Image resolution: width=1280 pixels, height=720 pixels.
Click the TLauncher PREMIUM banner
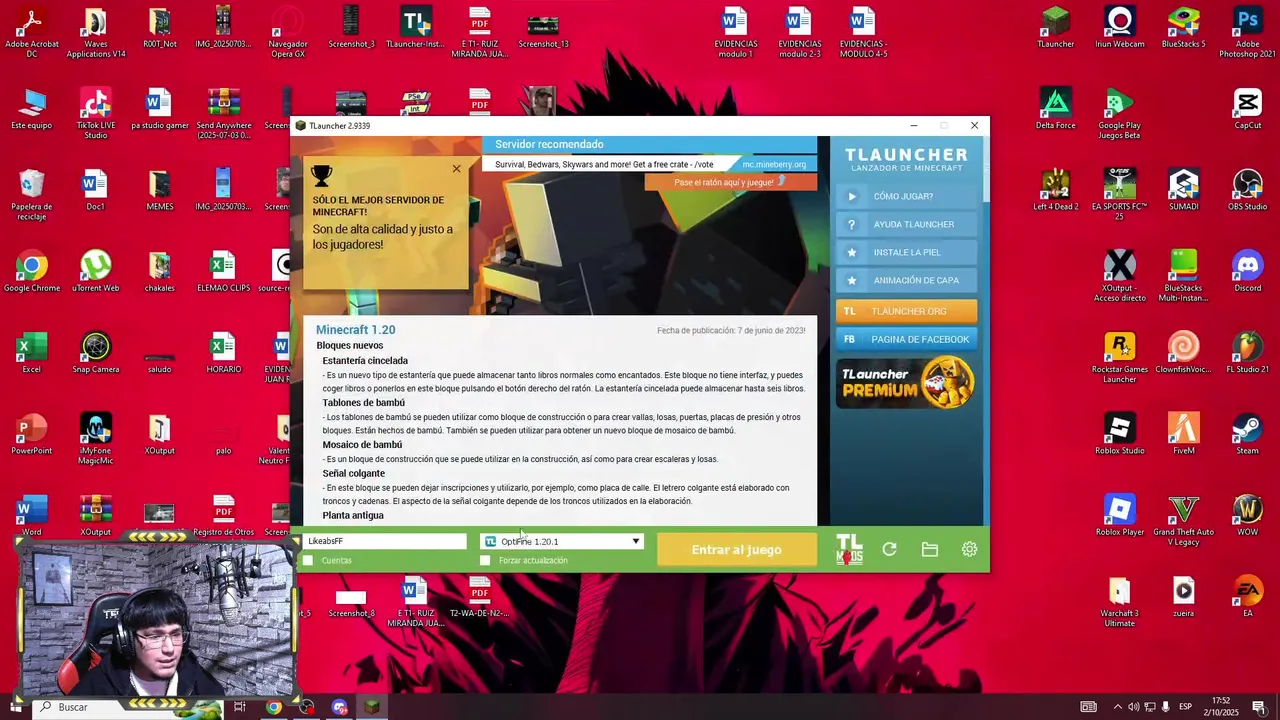906,383
